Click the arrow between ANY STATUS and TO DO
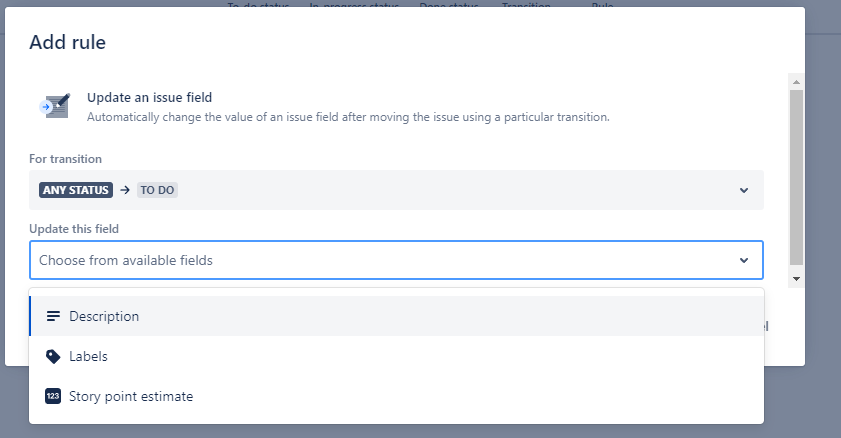 [x=125, y=190]
